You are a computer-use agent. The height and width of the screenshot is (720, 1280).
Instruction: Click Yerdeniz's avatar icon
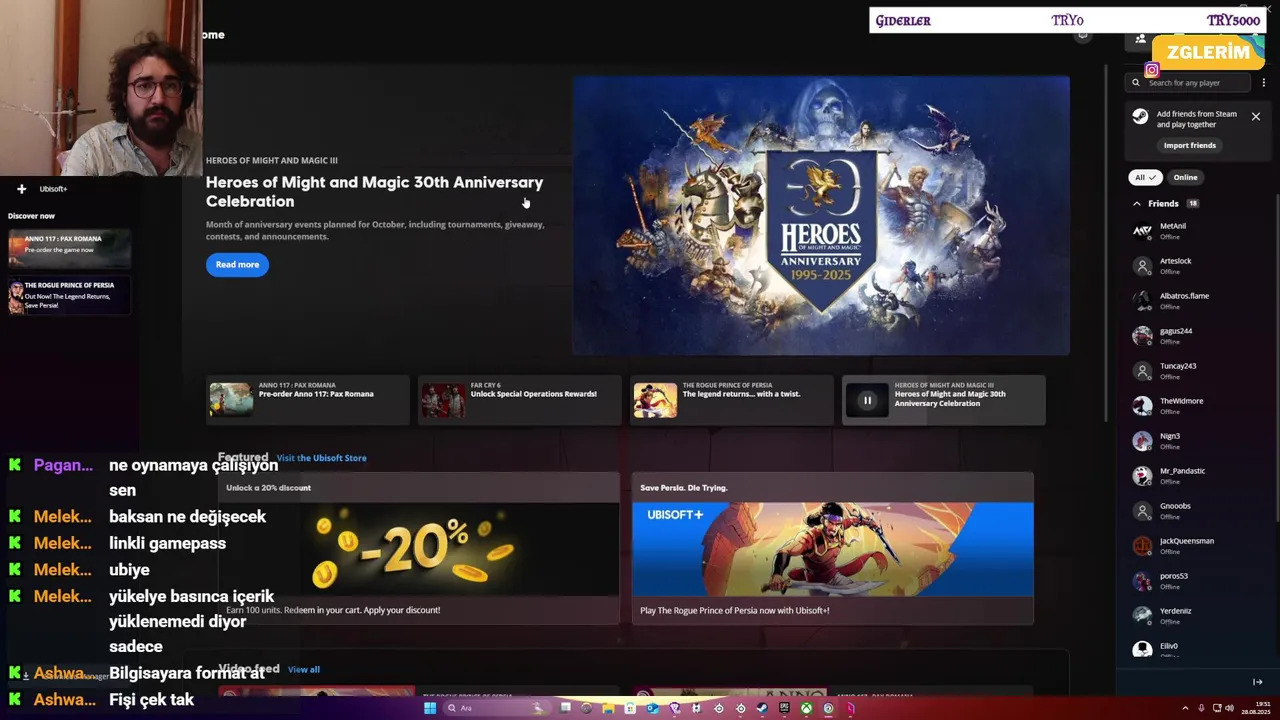1142,616
